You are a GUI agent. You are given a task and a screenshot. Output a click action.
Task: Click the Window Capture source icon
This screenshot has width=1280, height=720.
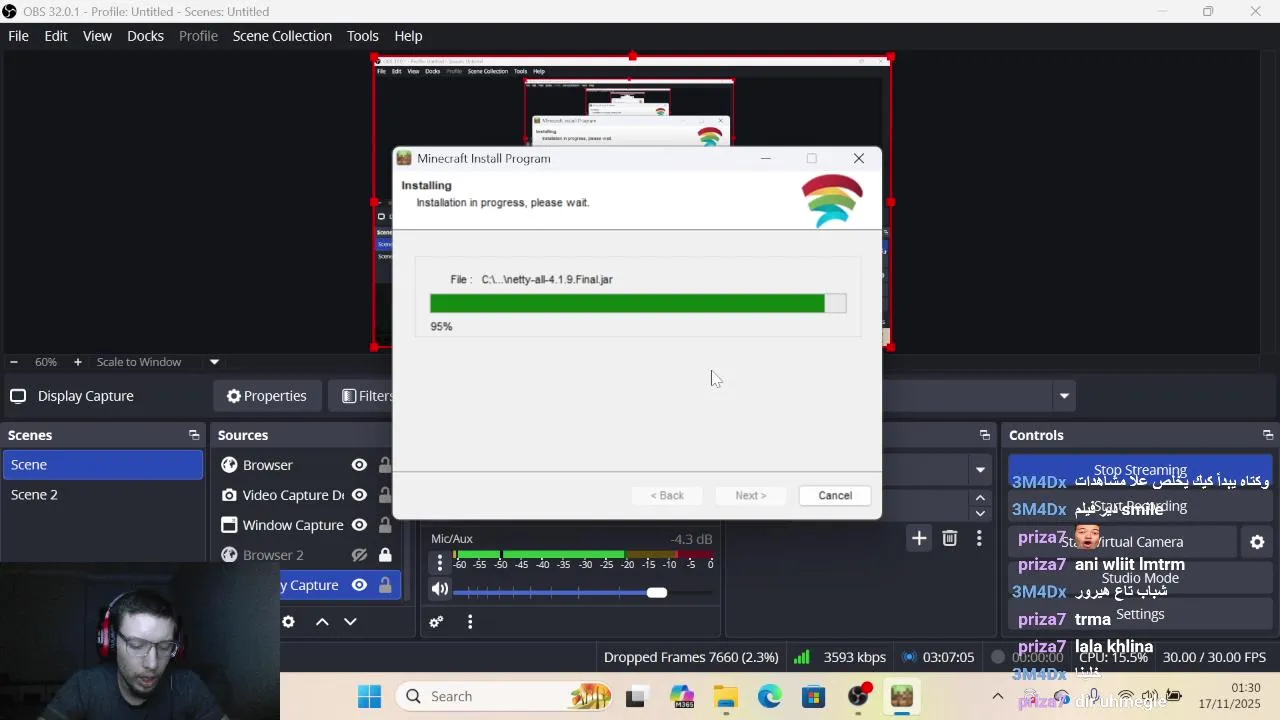[229, 525]
